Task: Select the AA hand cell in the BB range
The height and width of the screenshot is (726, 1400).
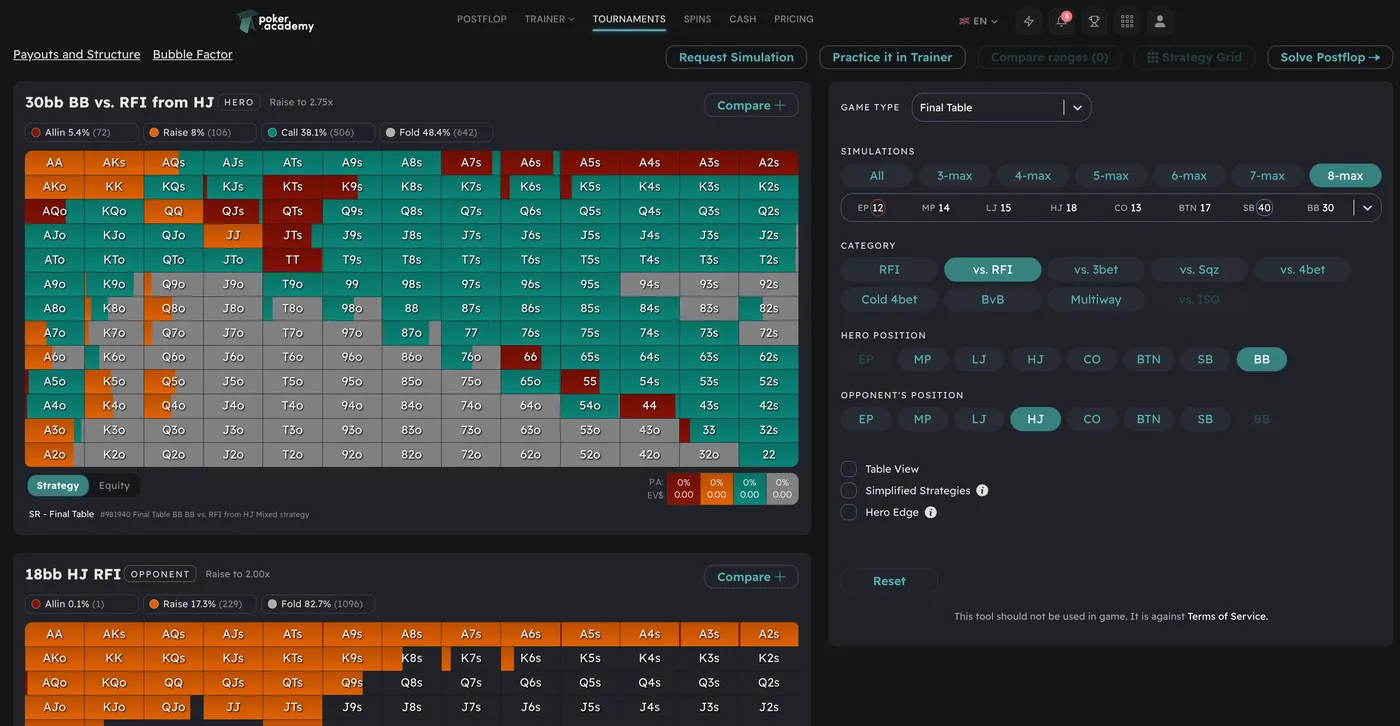Action: tap(54, 163)
